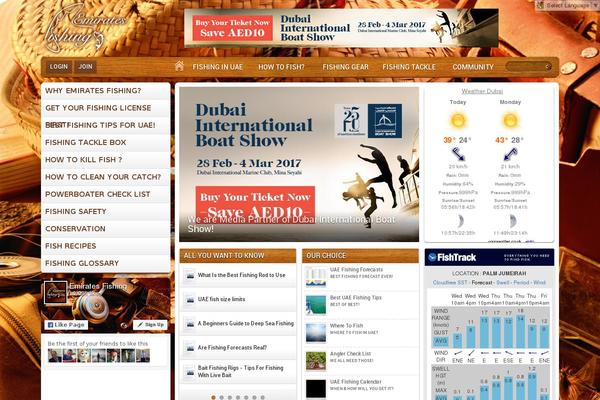The width and height of the screenshot is (600, 400).
Task: Click Emirates Fishing Facebook page title
Action: 98,286
